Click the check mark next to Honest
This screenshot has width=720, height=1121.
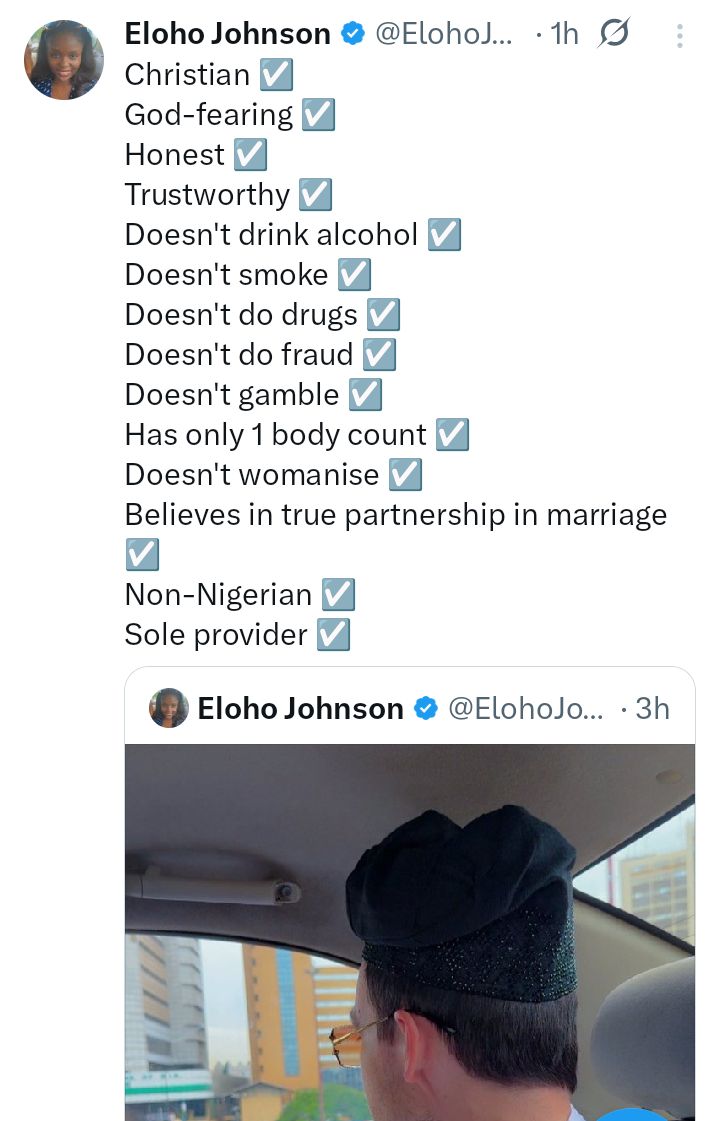pyautogui.click(x=250, y=155)
